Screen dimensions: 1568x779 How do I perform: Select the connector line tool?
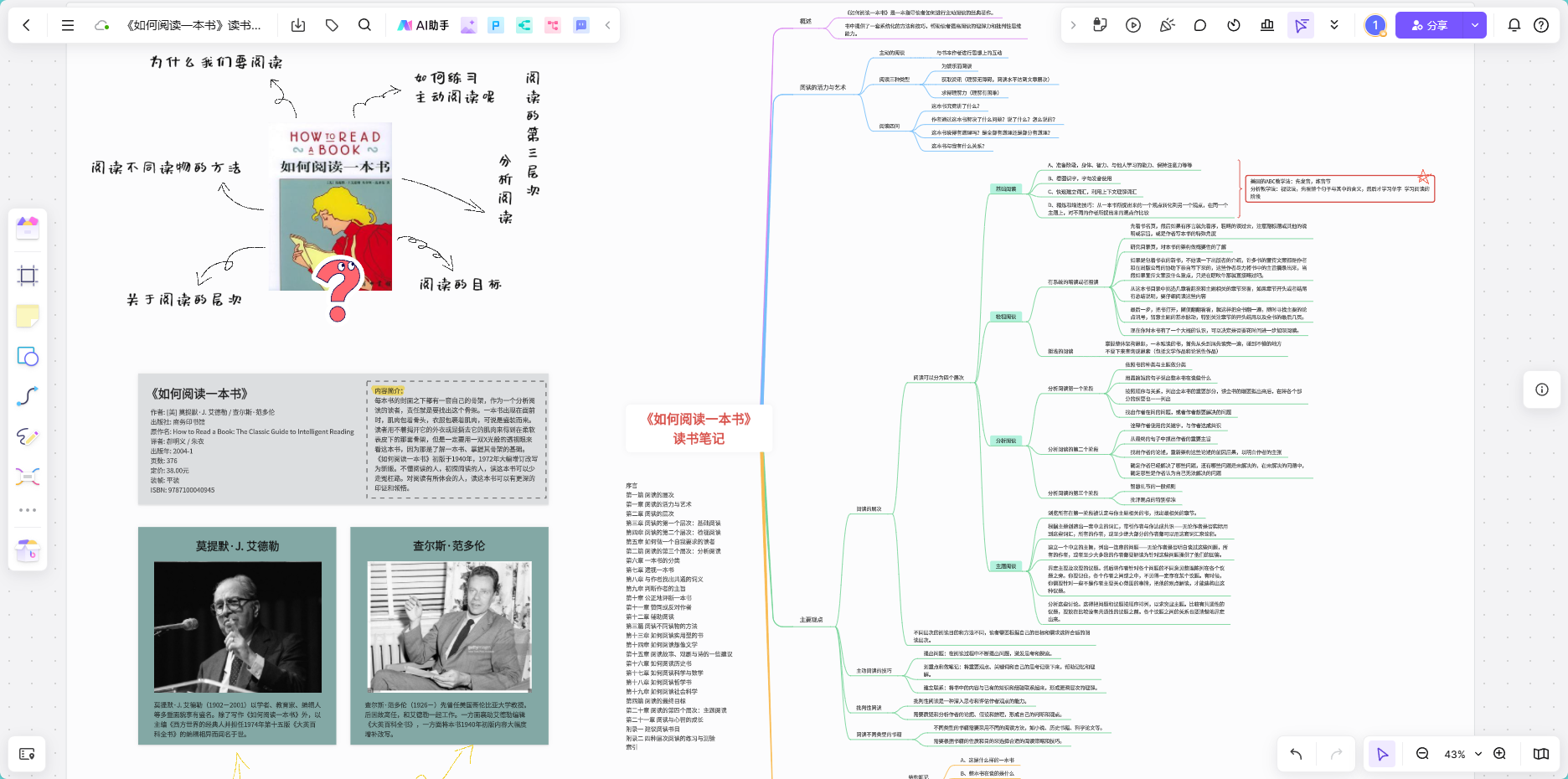point(28,396)
